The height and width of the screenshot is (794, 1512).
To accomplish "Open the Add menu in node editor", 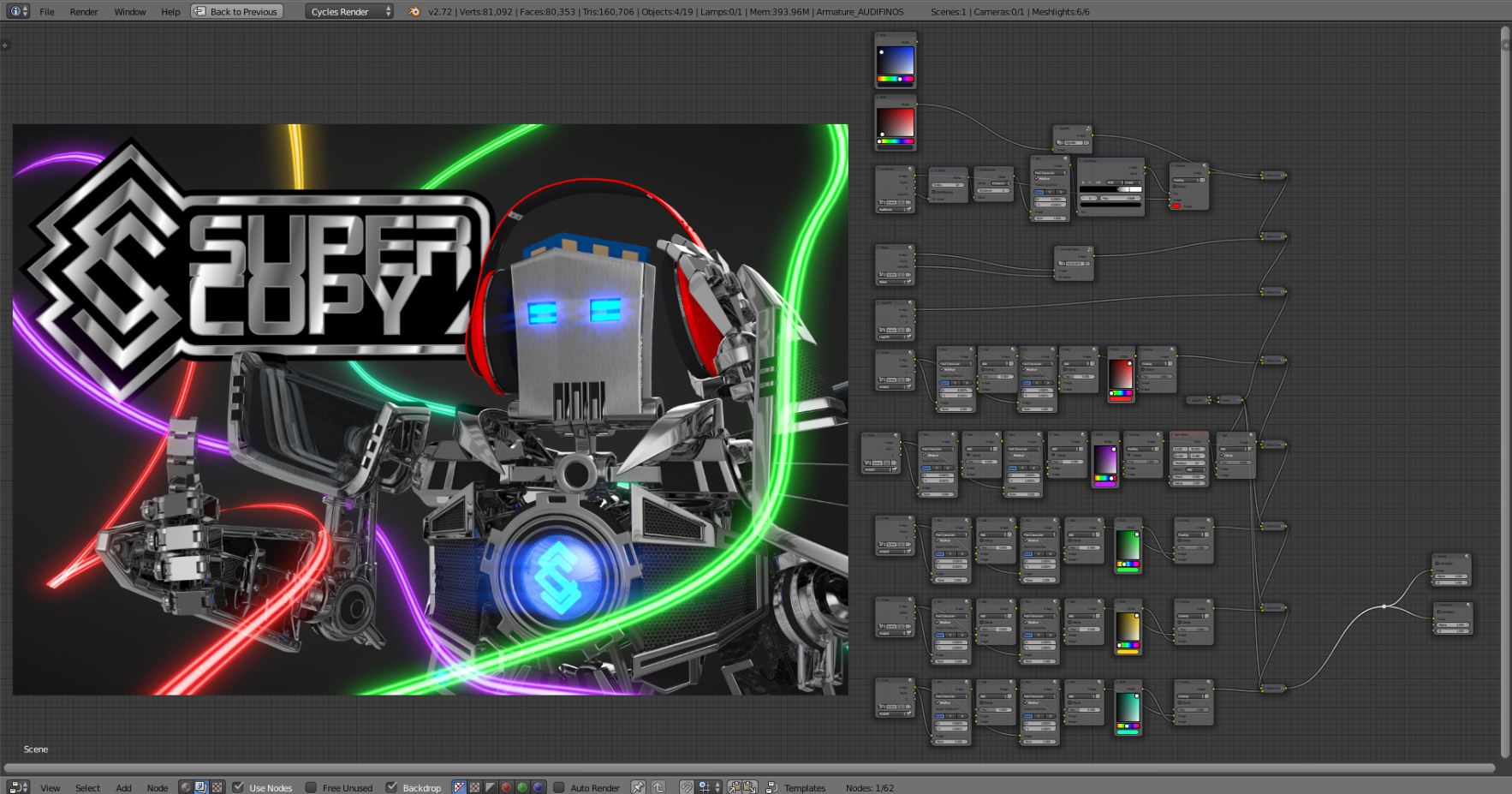I will pos(123,787).
